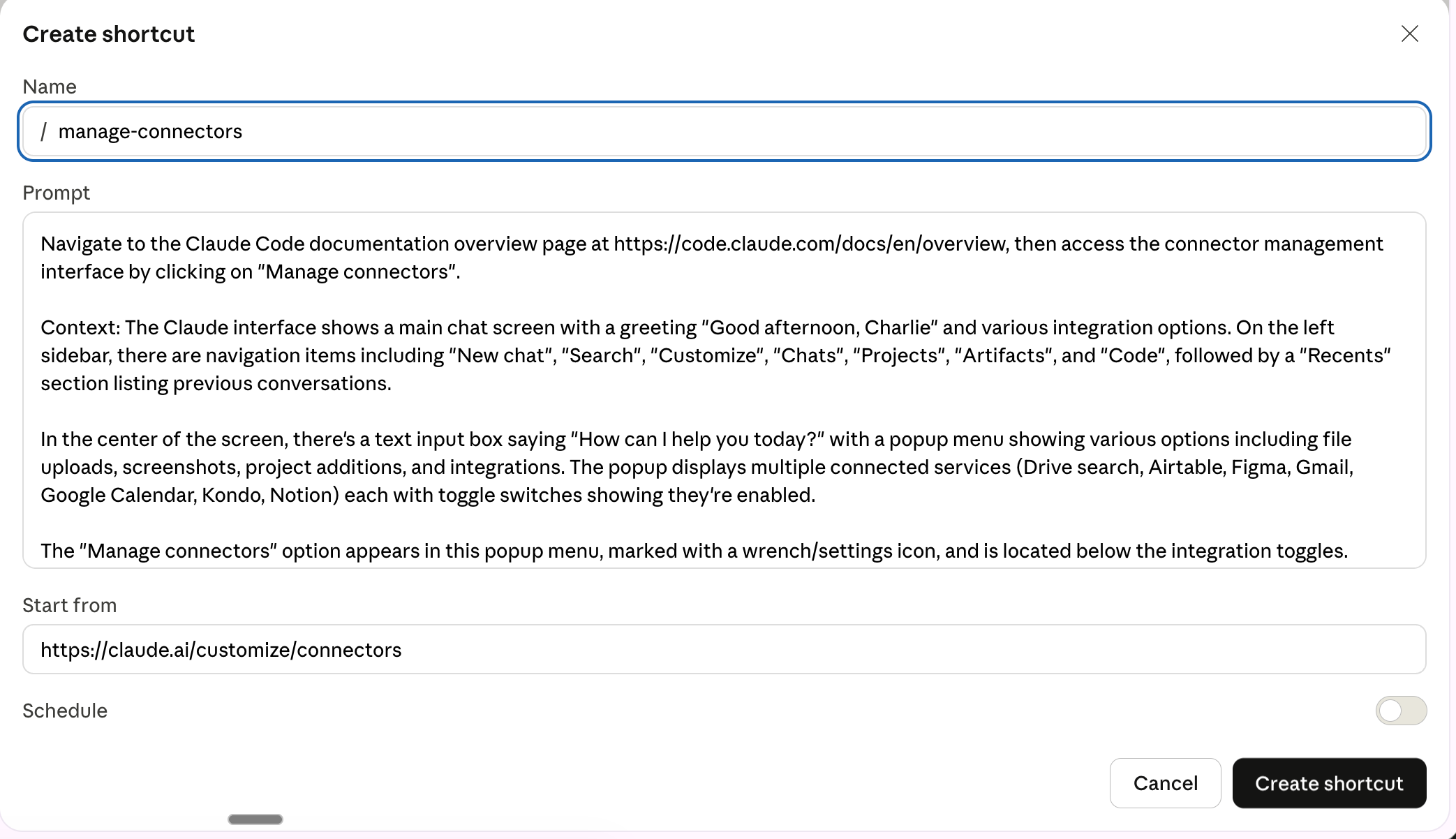Click the horizontal scrollbar thumb at bottom

255,819
